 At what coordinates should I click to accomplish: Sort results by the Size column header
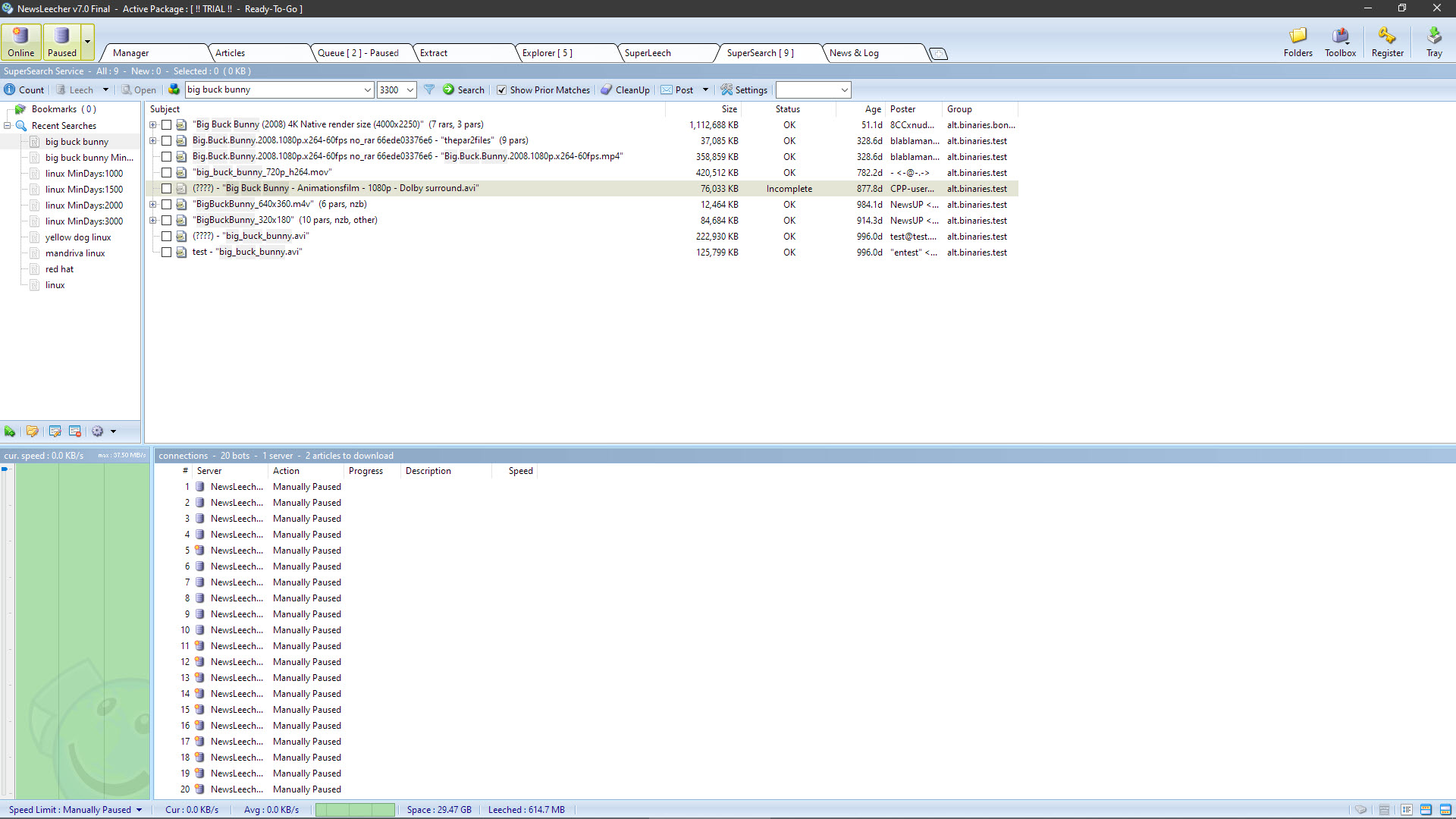coord(703,109)
